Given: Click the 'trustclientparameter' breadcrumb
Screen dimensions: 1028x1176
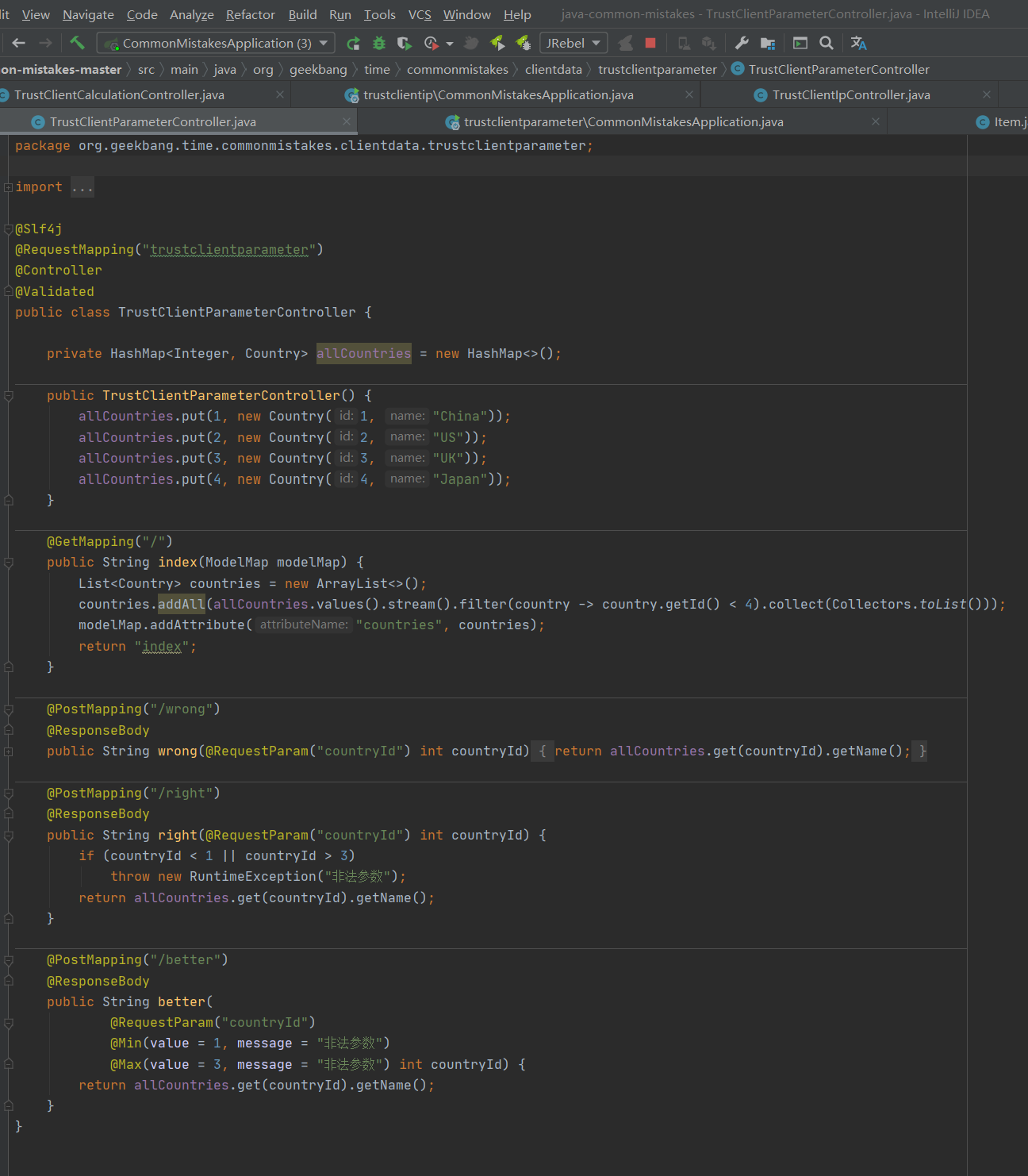Looking at the screenshot, I should coord(658,69).
